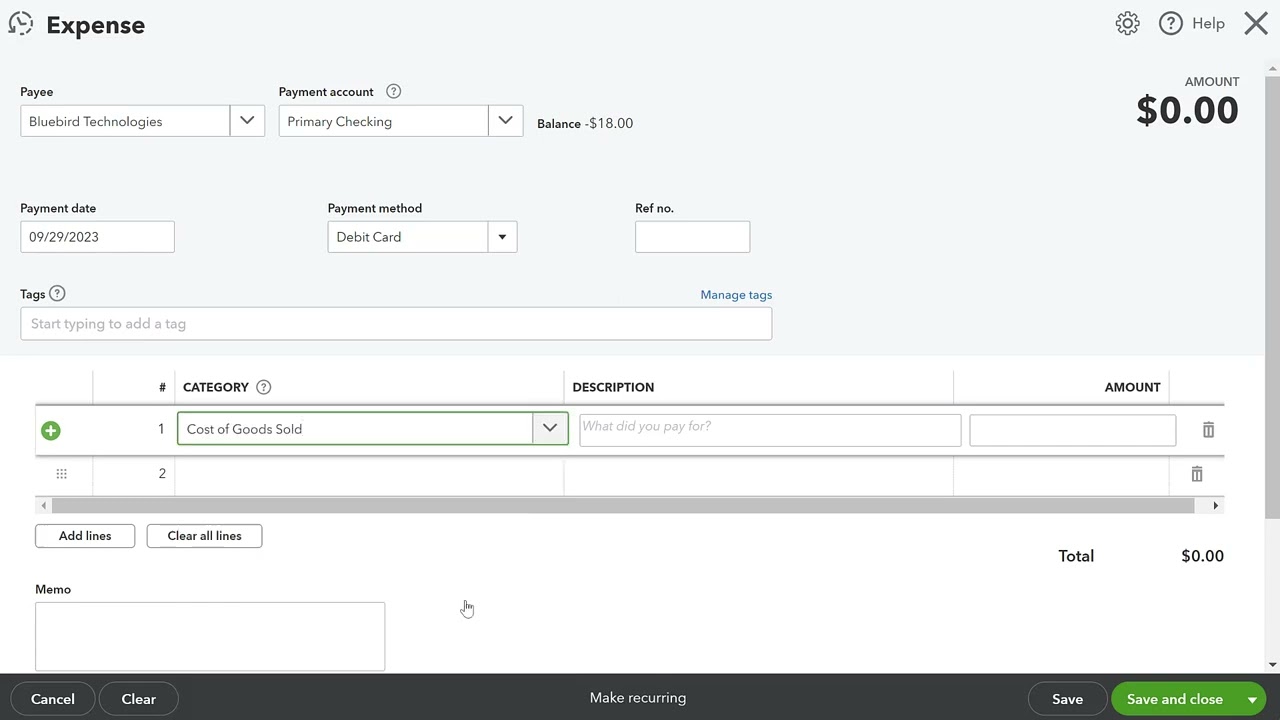Screen dimensions: 1280x720
Task: Click the Save button
Action: (x=1067, y=699)
